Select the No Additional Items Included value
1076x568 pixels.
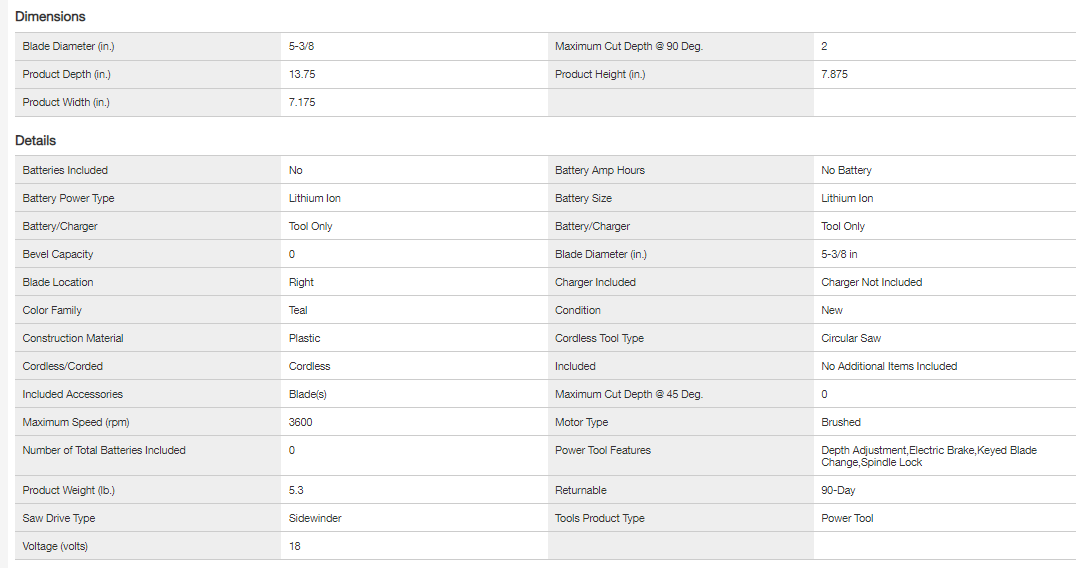coord(889,366)
